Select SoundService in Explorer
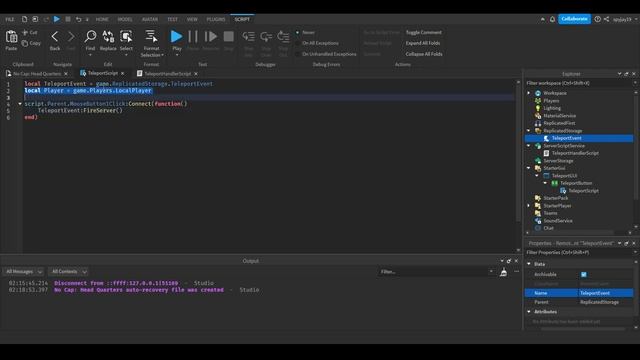 (x=558, y=221)
